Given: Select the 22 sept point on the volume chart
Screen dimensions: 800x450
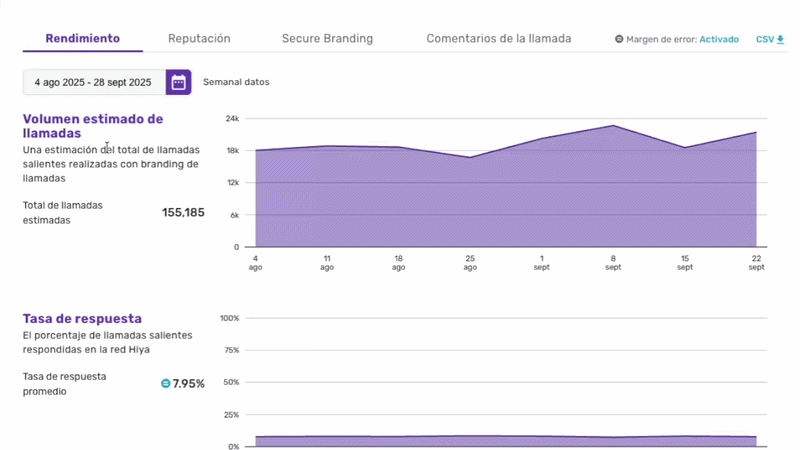Looking at the screenshot, I should 756,132.
